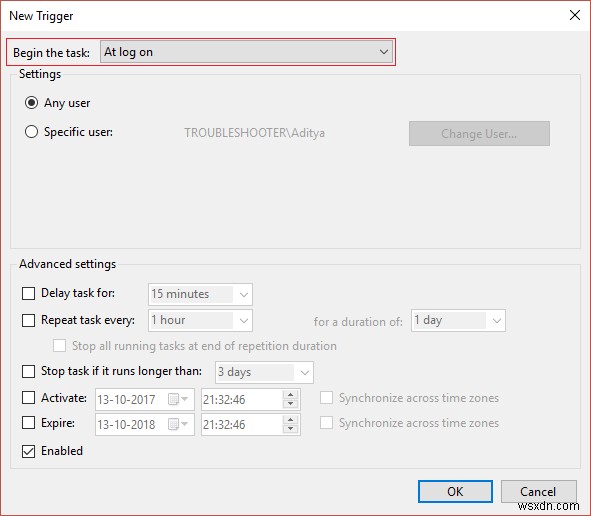Expand the 3 days stop task dropdown

click(264, 372)
